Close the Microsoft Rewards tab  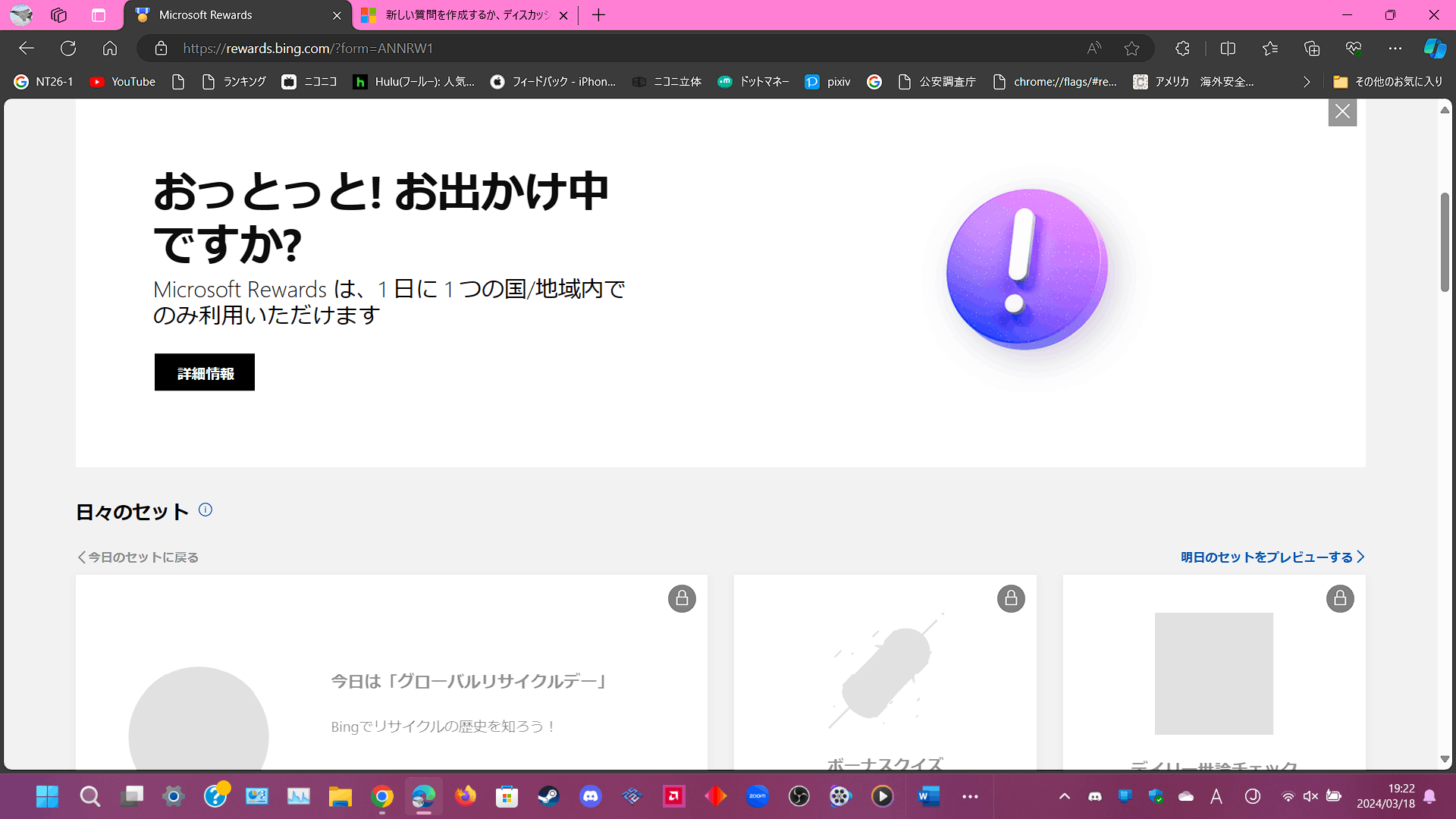coord(337,15)
